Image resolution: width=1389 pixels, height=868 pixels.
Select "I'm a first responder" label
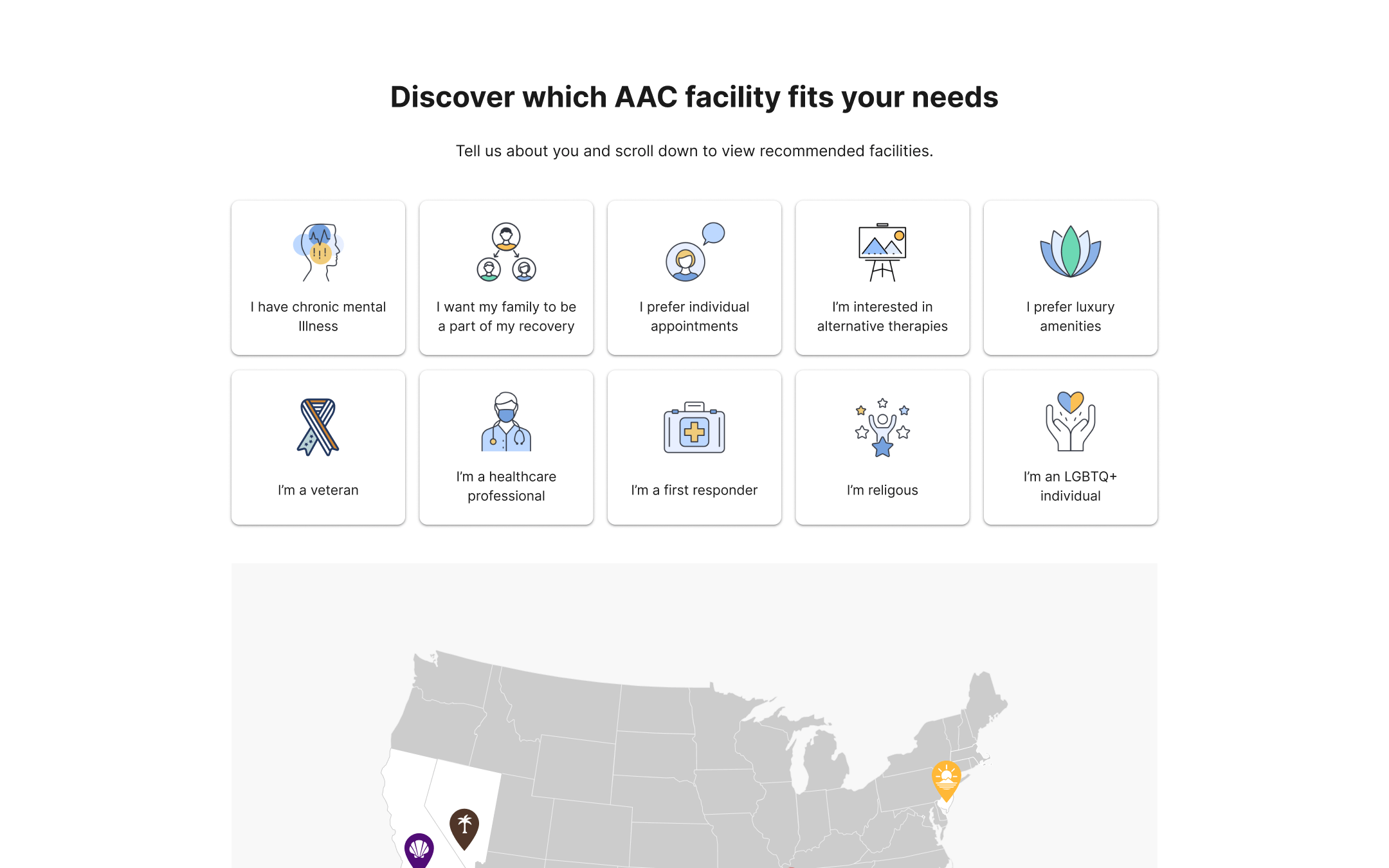click(x=694, y=490)
